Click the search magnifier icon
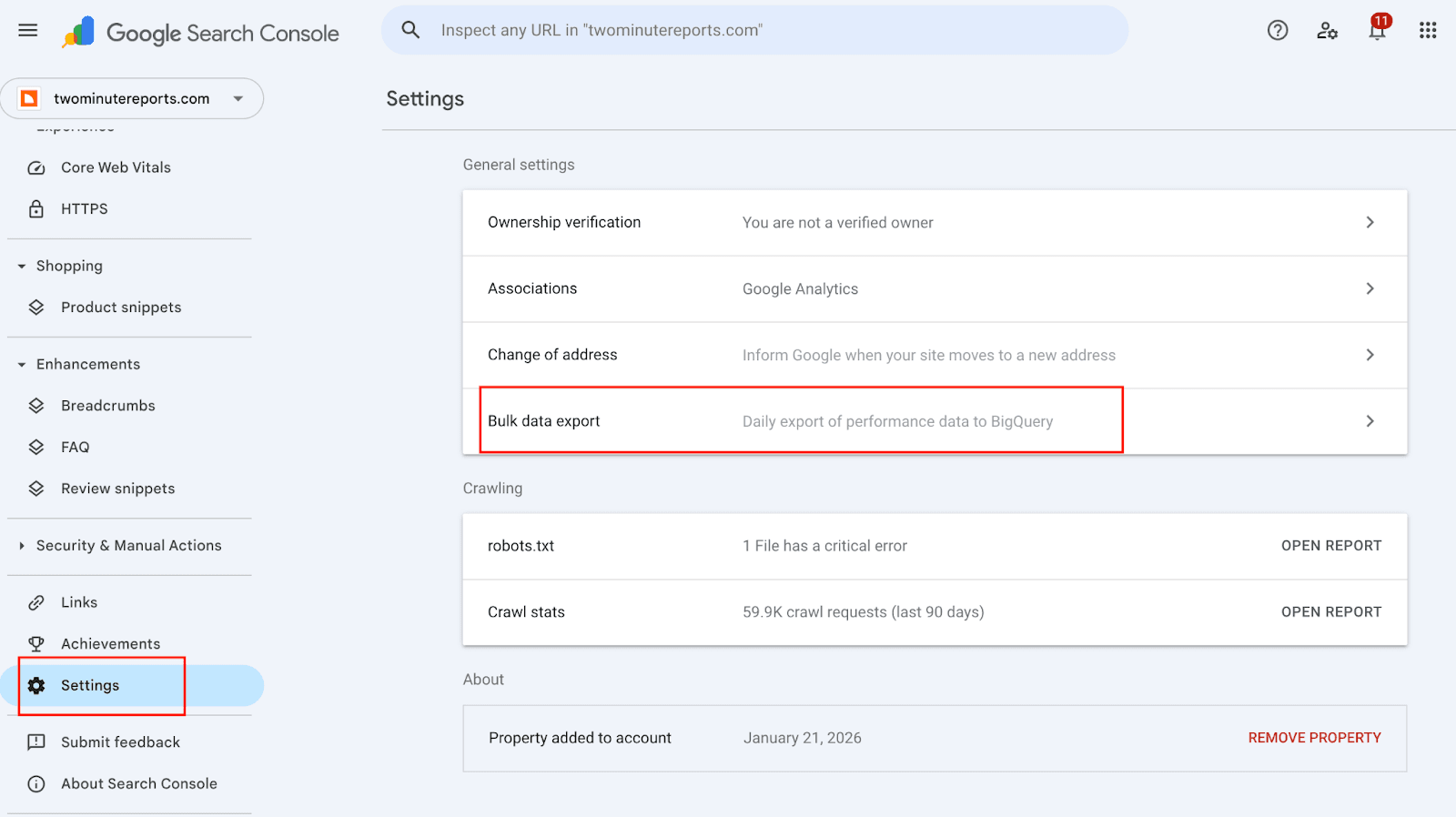 tap(410, 30)
